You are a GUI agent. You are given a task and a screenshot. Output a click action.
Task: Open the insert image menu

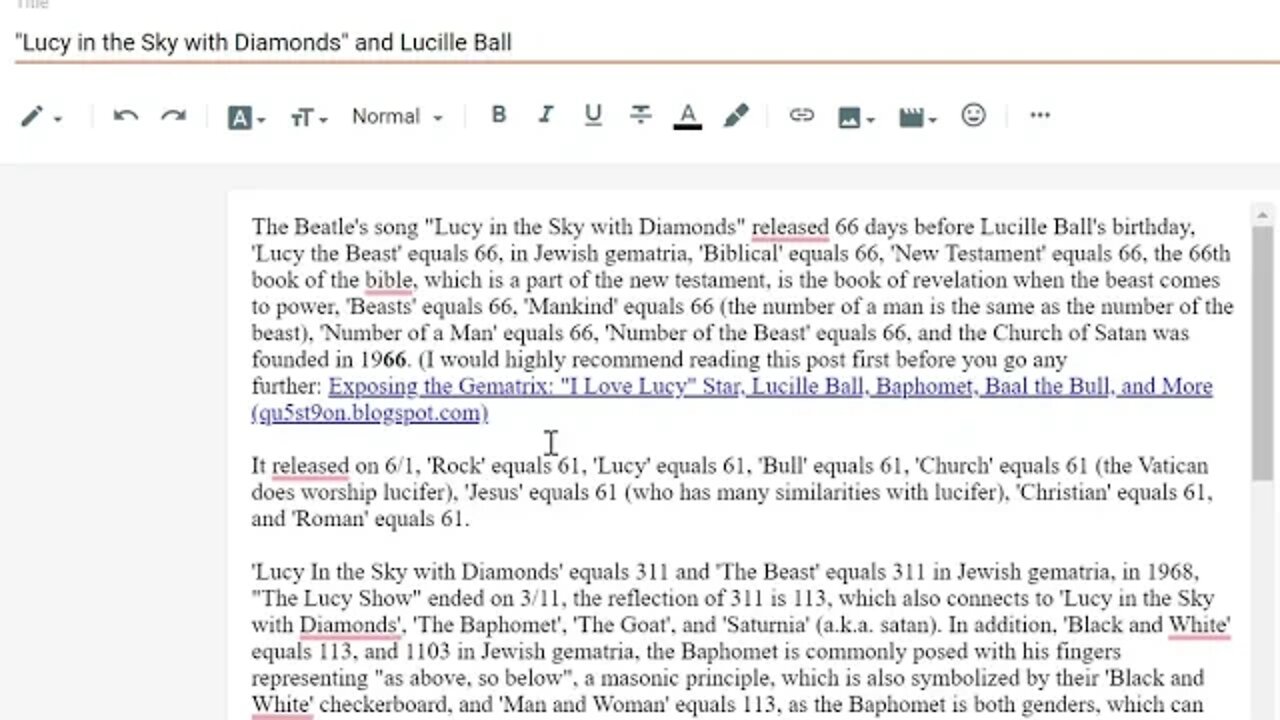(x=855, y=117)
